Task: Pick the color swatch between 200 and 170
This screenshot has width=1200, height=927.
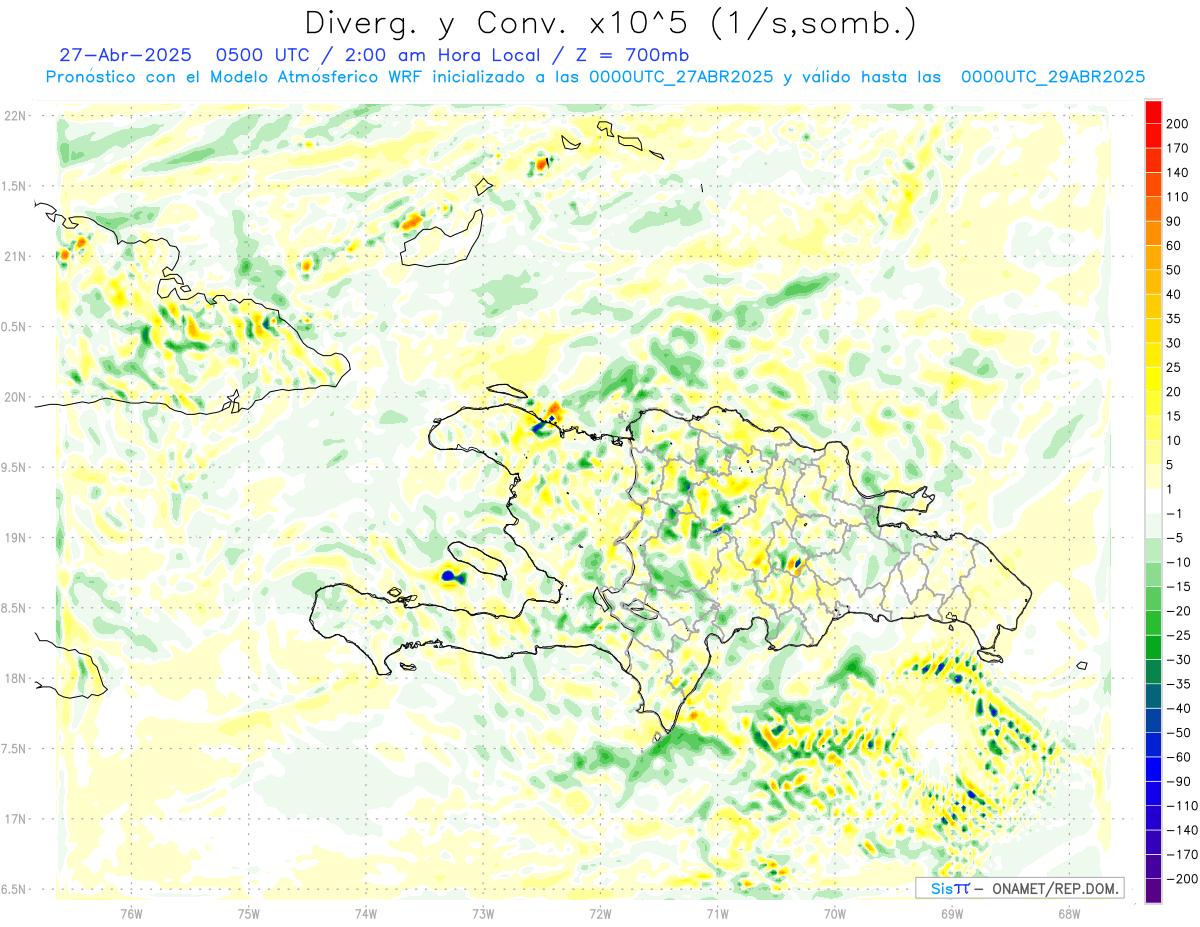Action: 1153,136
